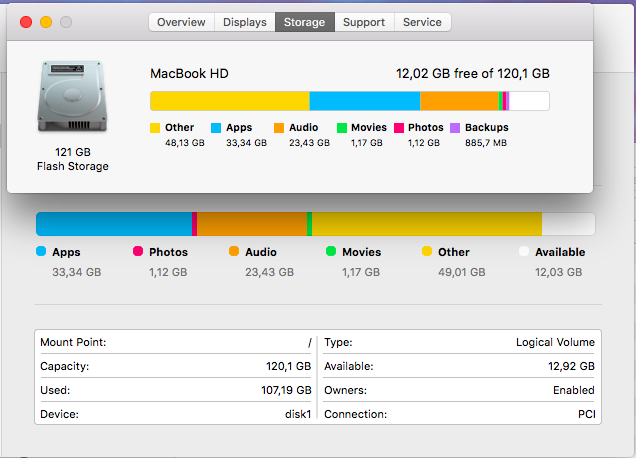This screenshot has width=636, height=458.
Task: Open the Displays tab
Action: [245, 22]
